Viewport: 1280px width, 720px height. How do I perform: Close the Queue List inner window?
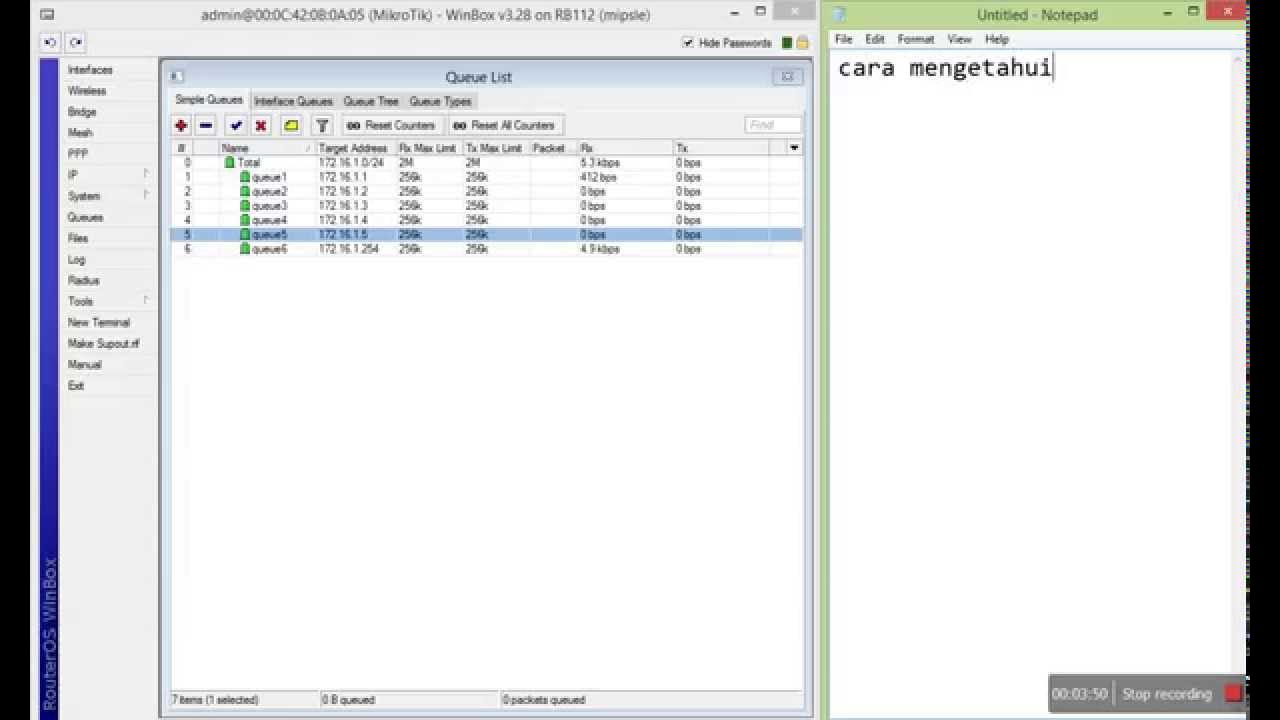pos(787,76)
